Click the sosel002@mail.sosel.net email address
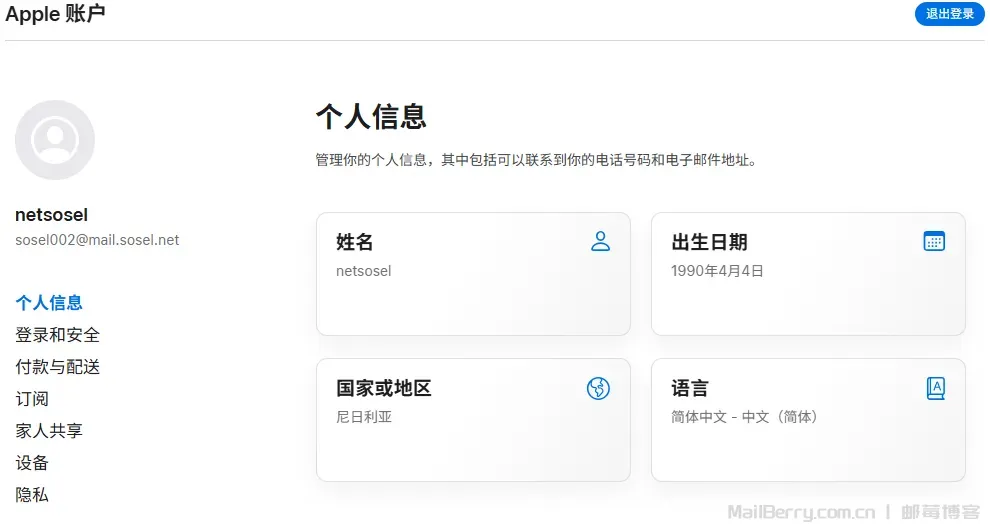The height and width of the screenshot is (532, 990). pyautogui.click(x=97, y=240)
